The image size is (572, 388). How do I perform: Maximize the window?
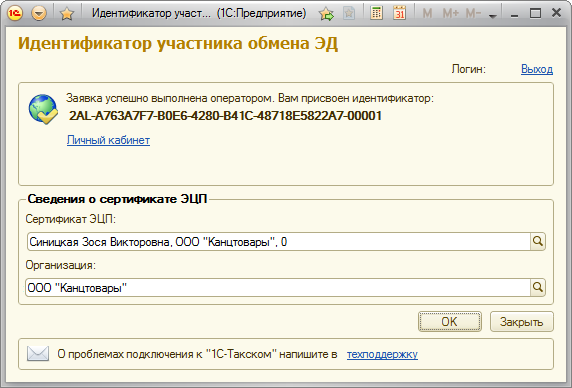point(535,14)
